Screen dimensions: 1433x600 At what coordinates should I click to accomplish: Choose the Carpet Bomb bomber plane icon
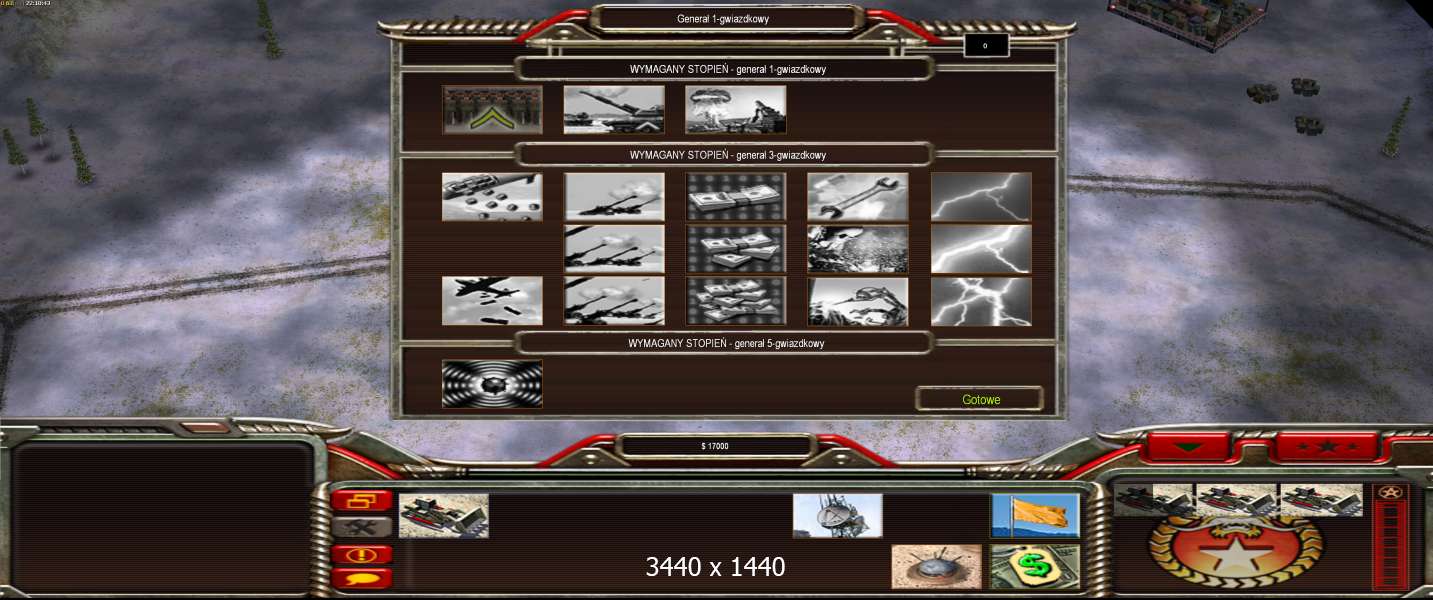[492, 301]
